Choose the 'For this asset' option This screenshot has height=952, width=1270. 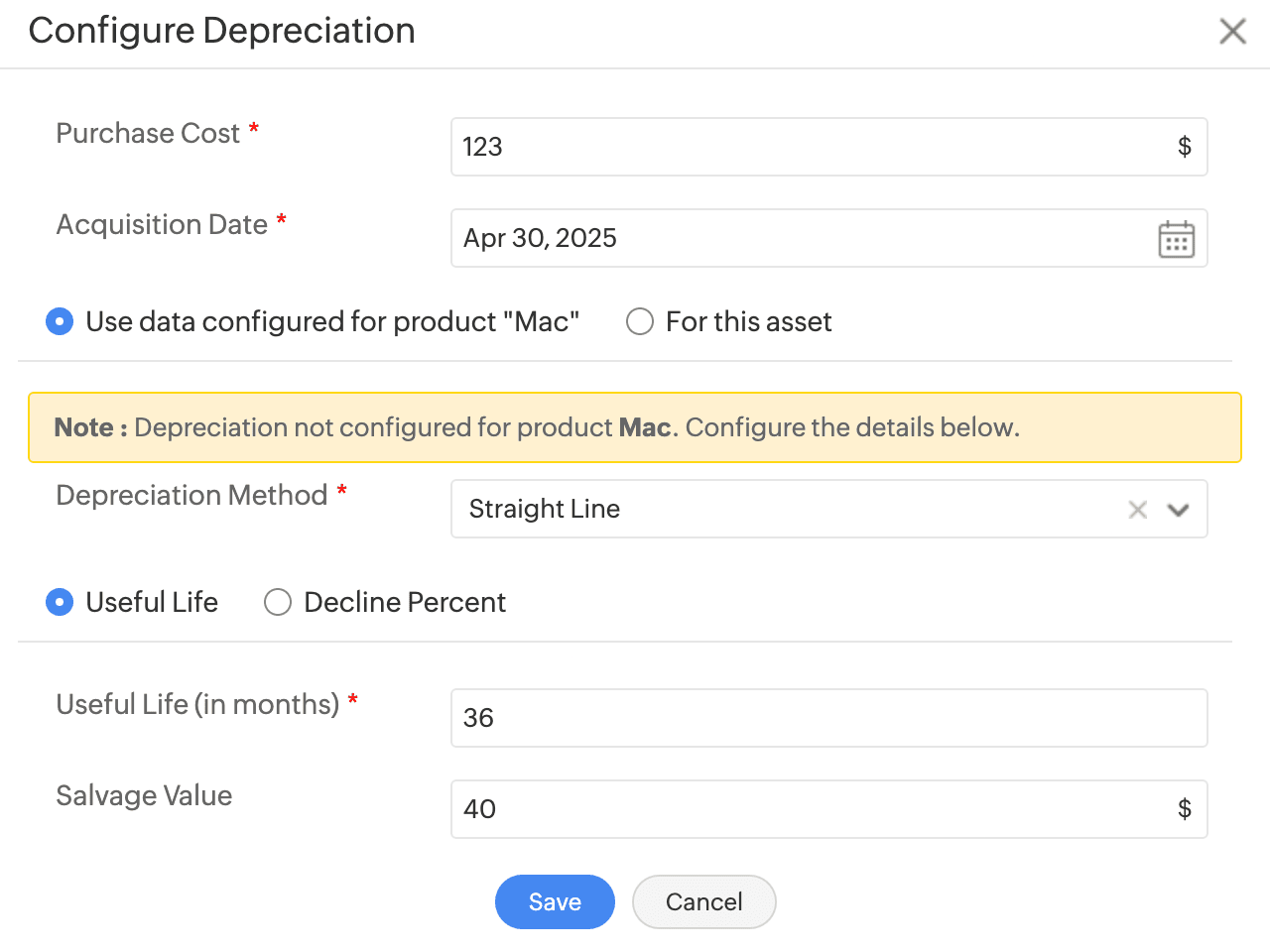640,322
